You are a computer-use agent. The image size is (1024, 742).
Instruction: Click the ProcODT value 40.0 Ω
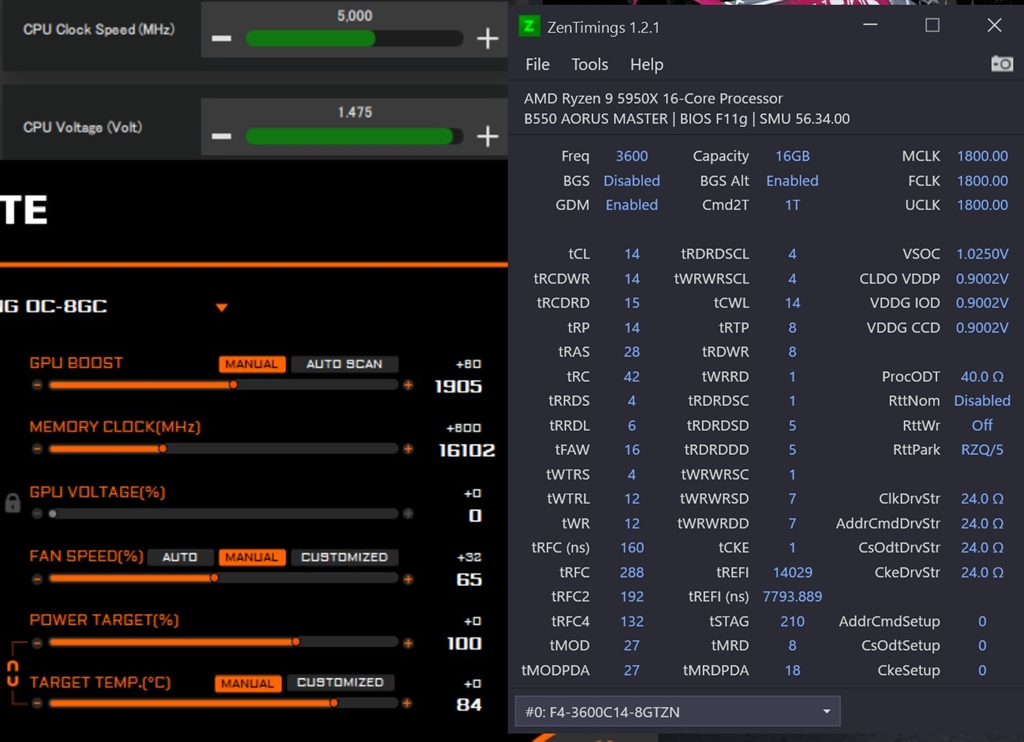click(x=982, y=377)
